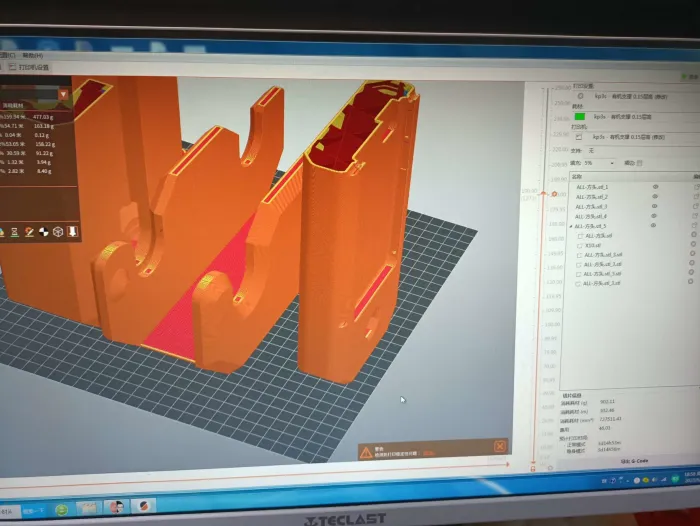Open the 帮助(H) menu
The width and height of the screenshot is (700, 526).
(33, 56)
